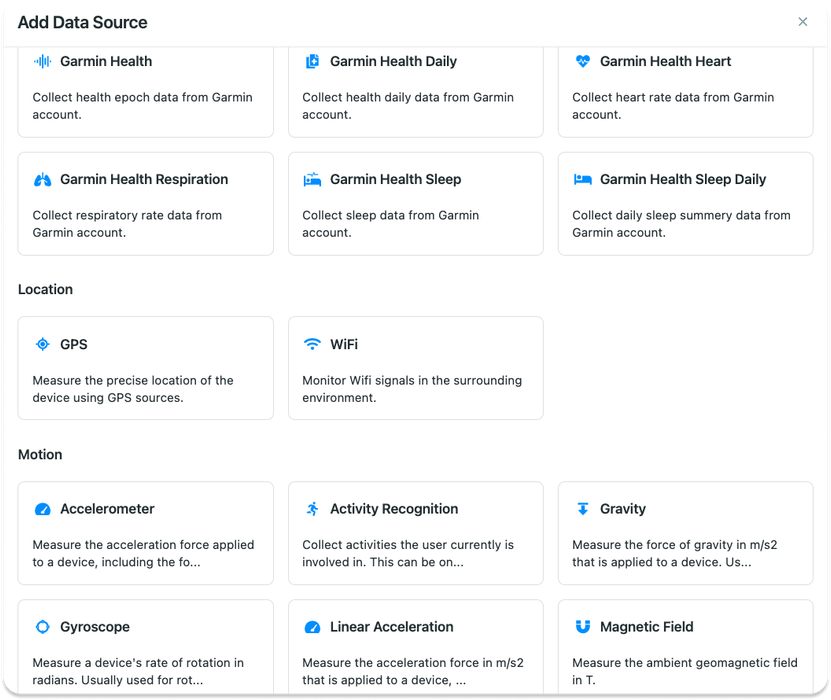Pick the Garmin Health Respiration title
Viewport: 831px width, 700px height.
coord(144,180)
